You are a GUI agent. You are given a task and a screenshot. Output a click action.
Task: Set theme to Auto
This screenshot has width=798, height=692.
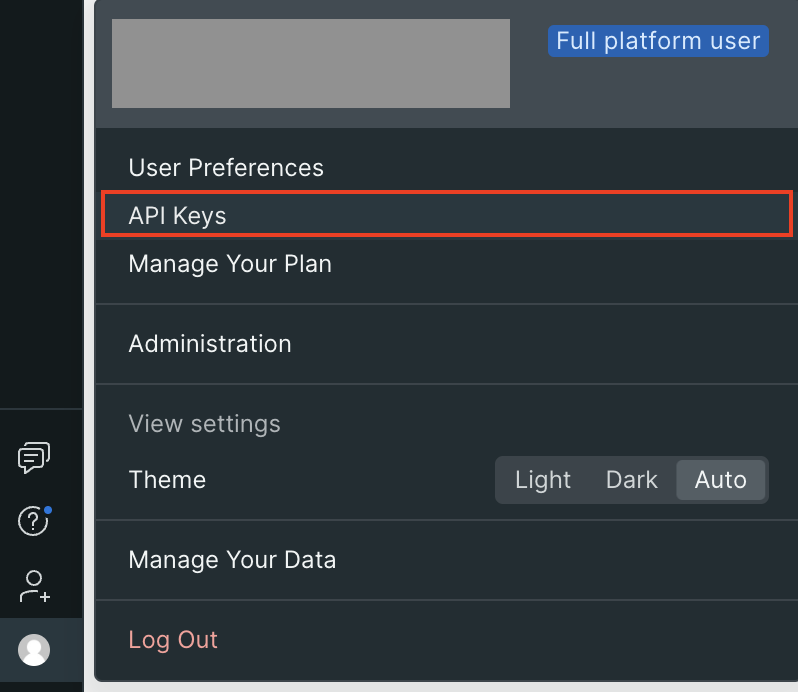tap(720, 480)
